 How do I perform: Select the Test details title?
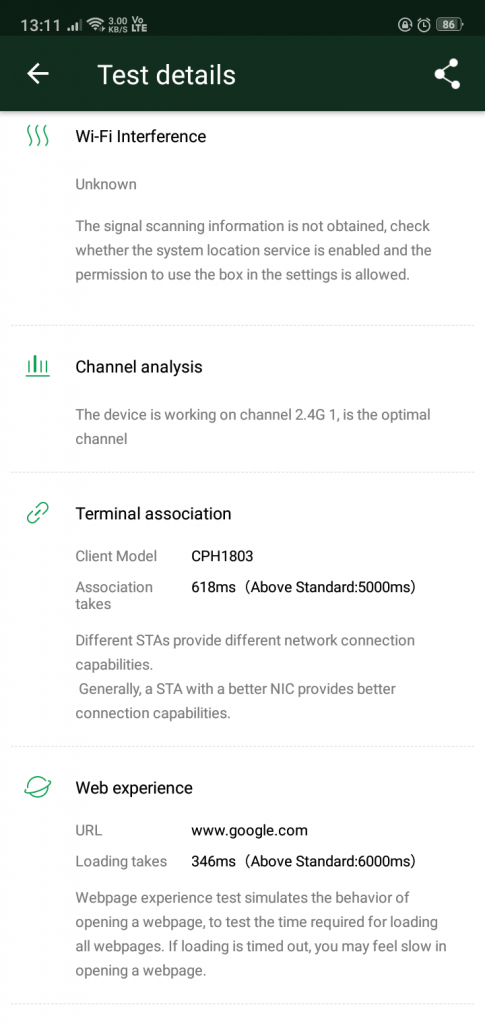pos(166,74)
